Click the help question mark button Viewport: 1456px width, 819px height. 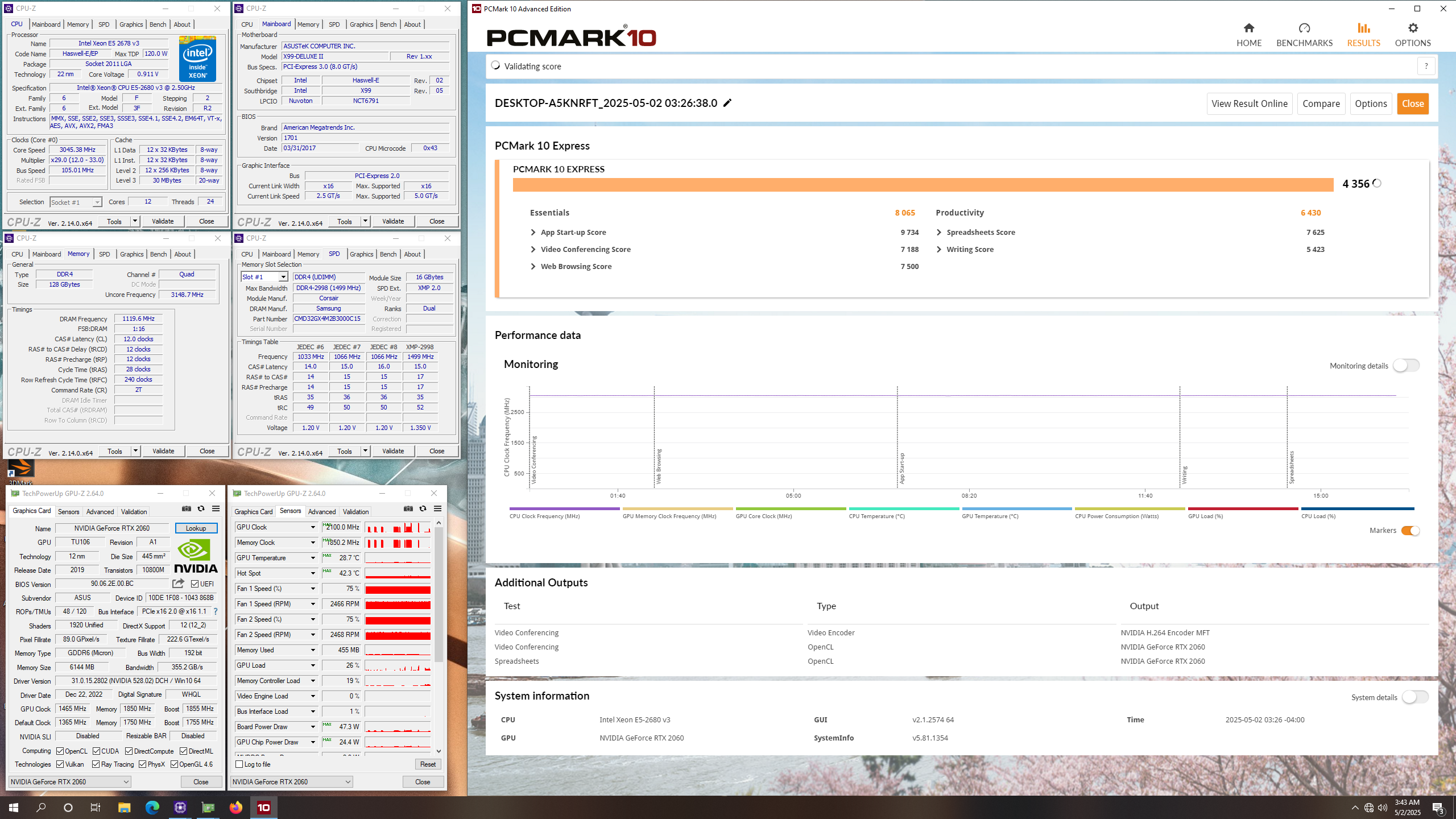pyautogui.click(x=1426, y=66)
